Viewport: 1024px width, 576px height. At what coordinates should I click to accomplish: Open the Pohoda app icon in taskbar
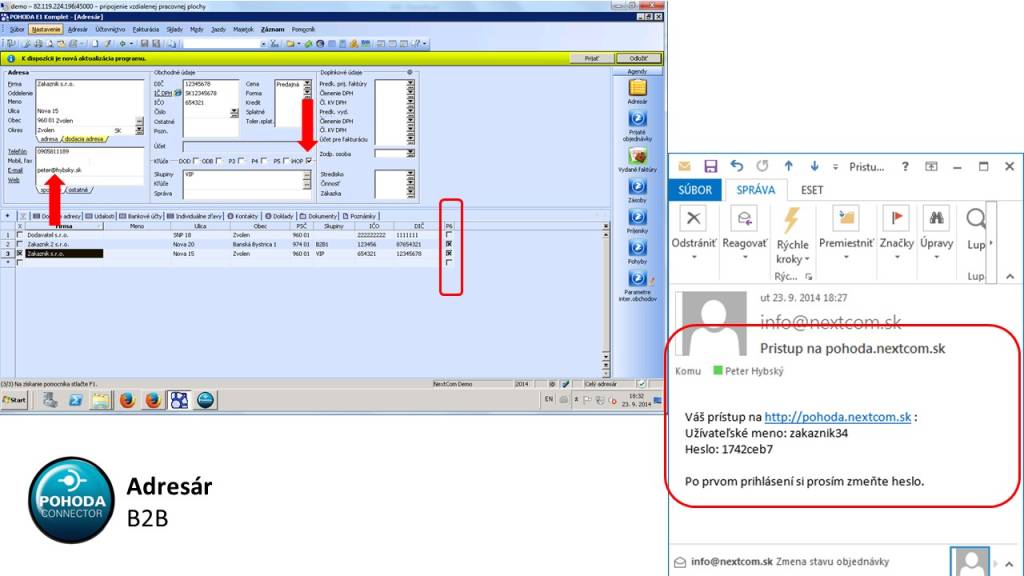(180, 400)
